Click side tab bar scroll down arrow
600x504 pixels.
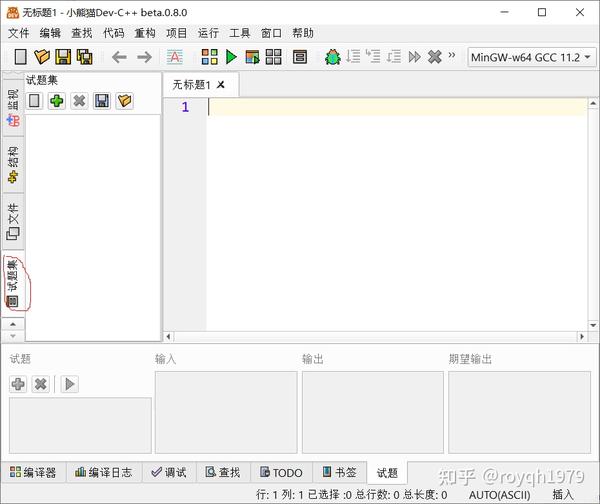13,336
